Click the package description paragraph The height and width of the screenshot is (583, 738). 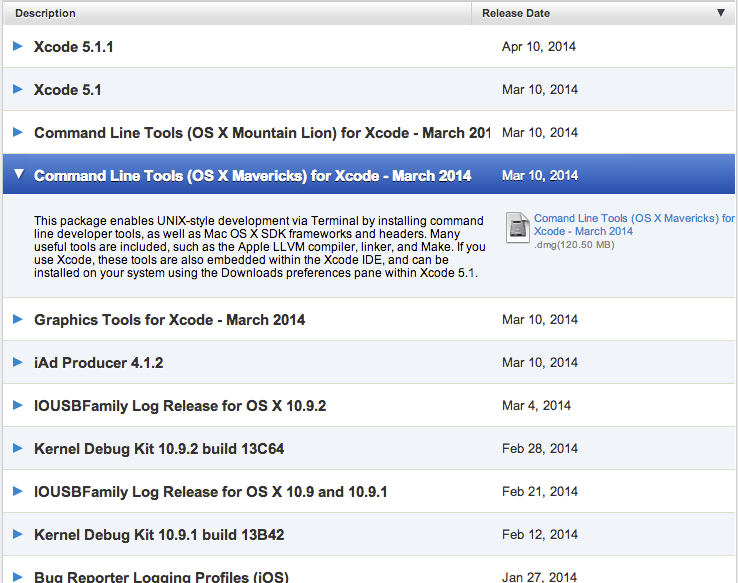coord(259,247)
